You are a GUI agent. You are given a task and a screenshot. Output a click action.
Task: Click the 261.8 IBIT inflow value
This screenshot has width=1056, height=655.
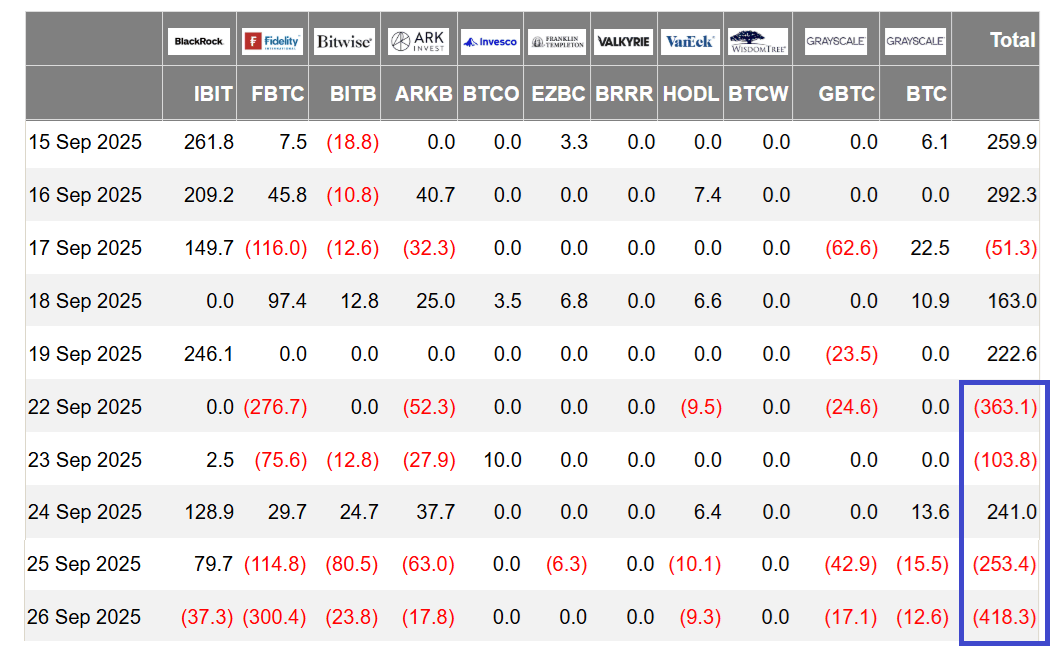(x=209, y=142)
